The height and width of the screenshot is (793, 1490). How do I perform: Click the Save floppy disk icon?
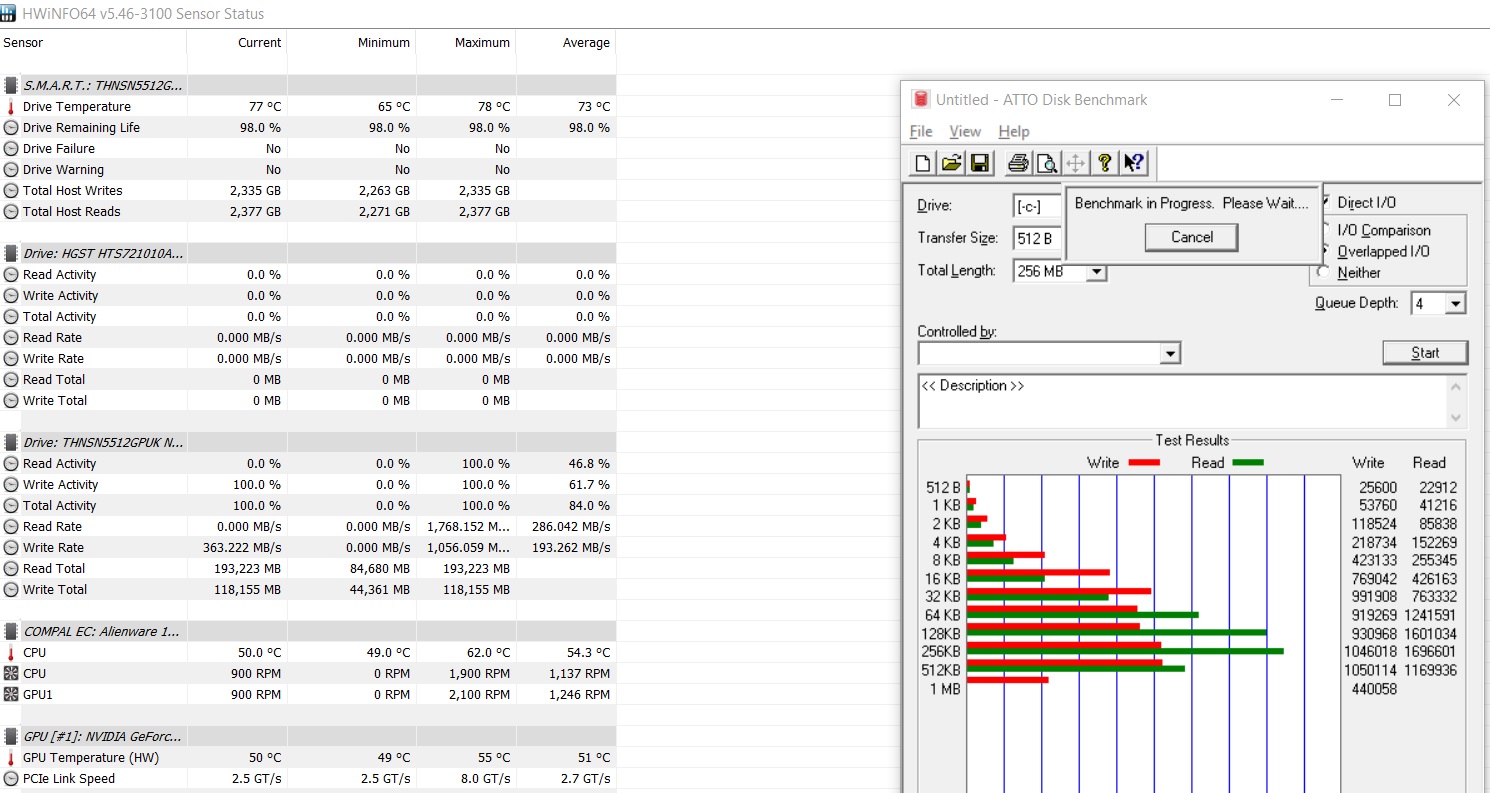(x=979, y=163)
